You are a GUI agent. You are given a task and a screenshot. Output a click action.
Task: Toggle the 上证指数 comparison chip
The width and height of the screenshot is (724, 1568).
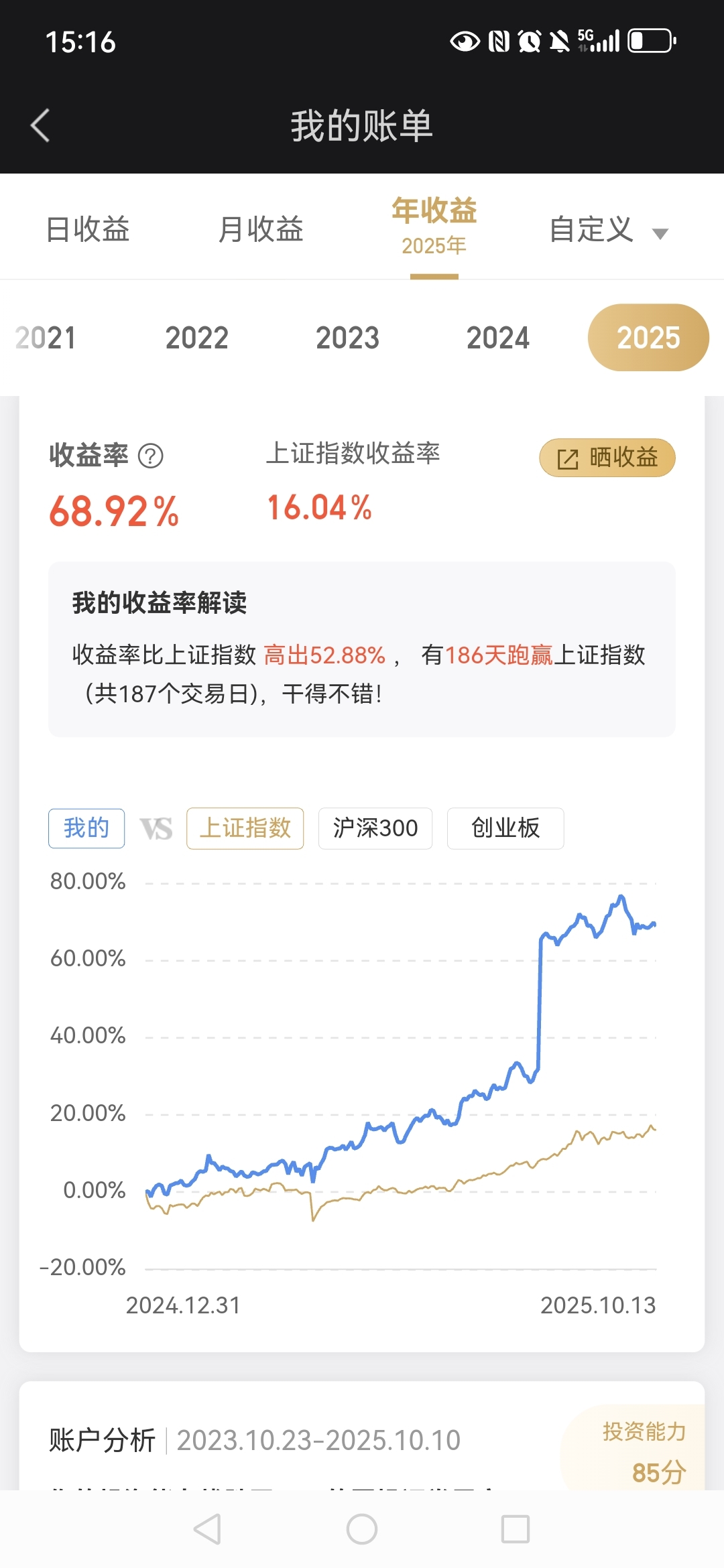point(245,828)
